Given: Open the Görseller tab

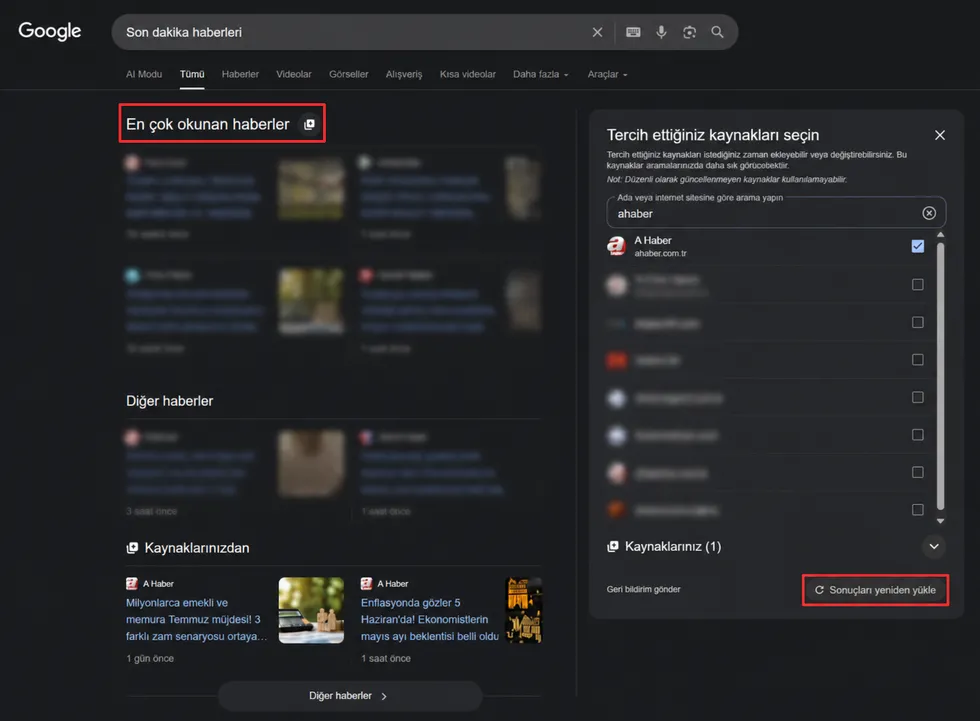Looking at the screenshot, I should [x=349, y=74].
